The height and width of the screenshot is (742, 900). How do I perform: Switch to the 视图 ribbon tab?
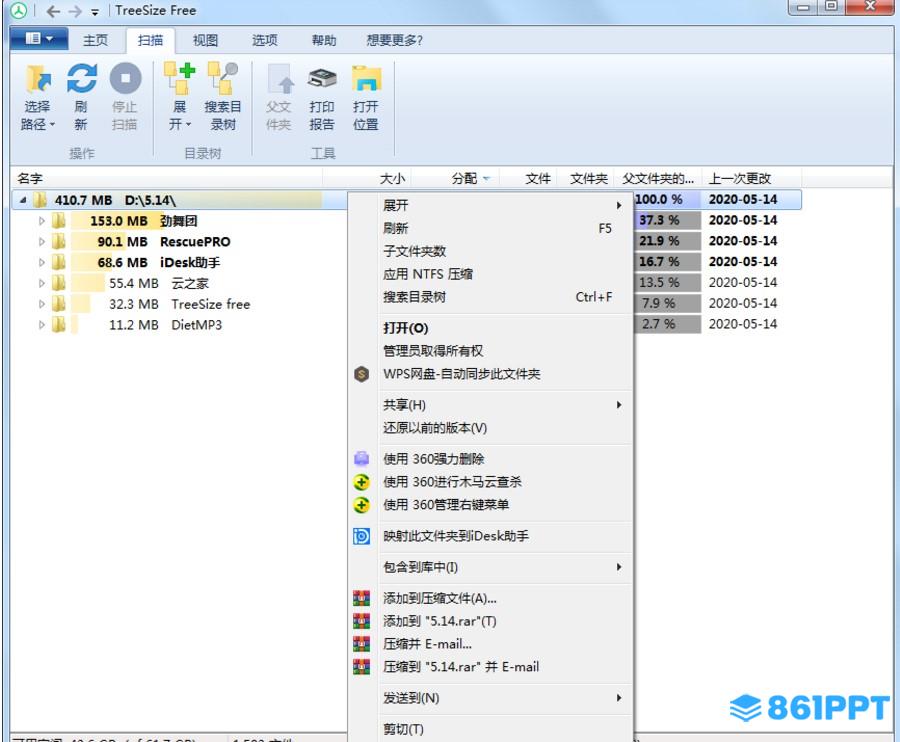pyautogui.click(x=205, y=40)
